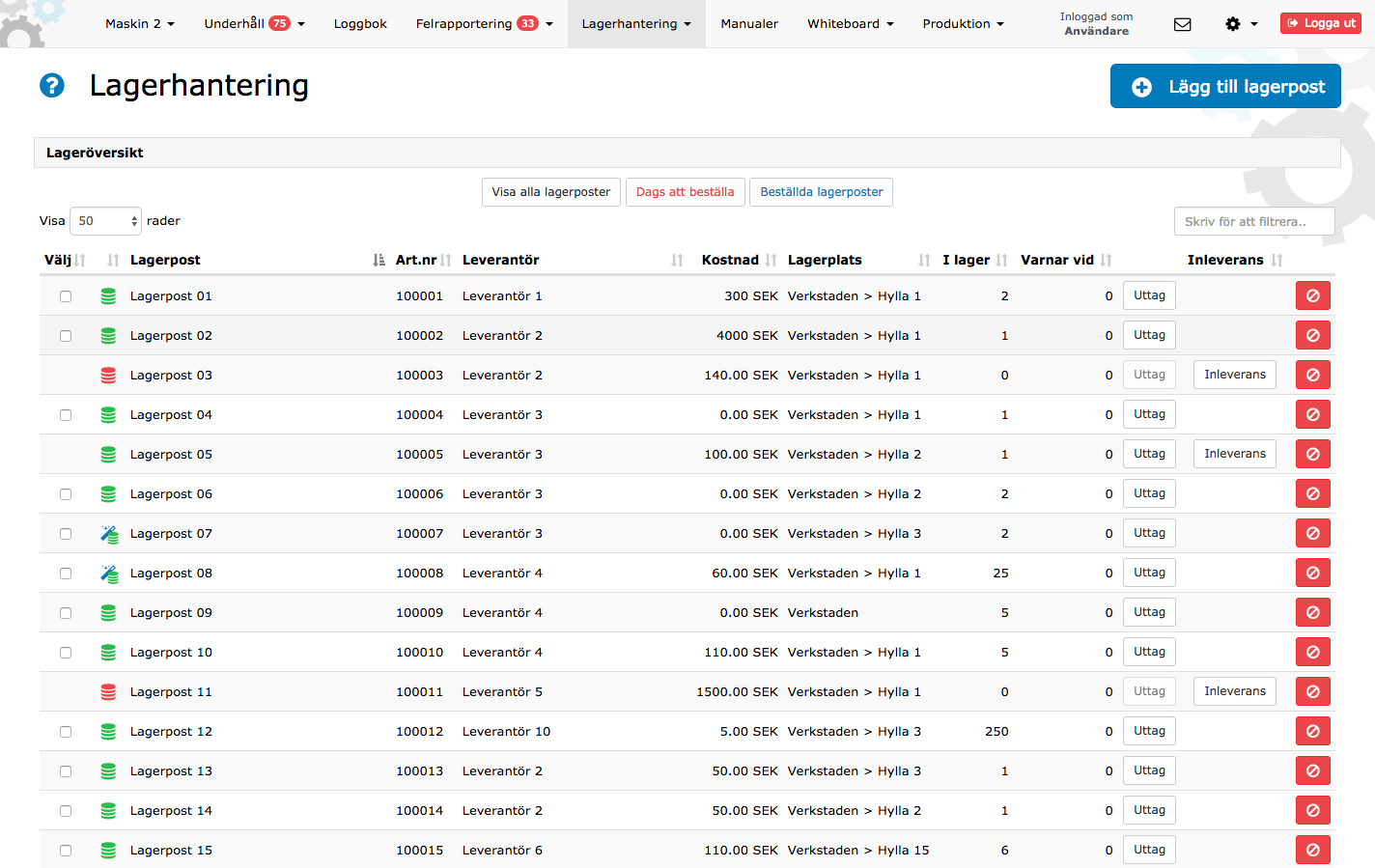Go to the Loggbok menu item
The width and height of the screenshot is (1375, 868).
[x=360, y=24]
